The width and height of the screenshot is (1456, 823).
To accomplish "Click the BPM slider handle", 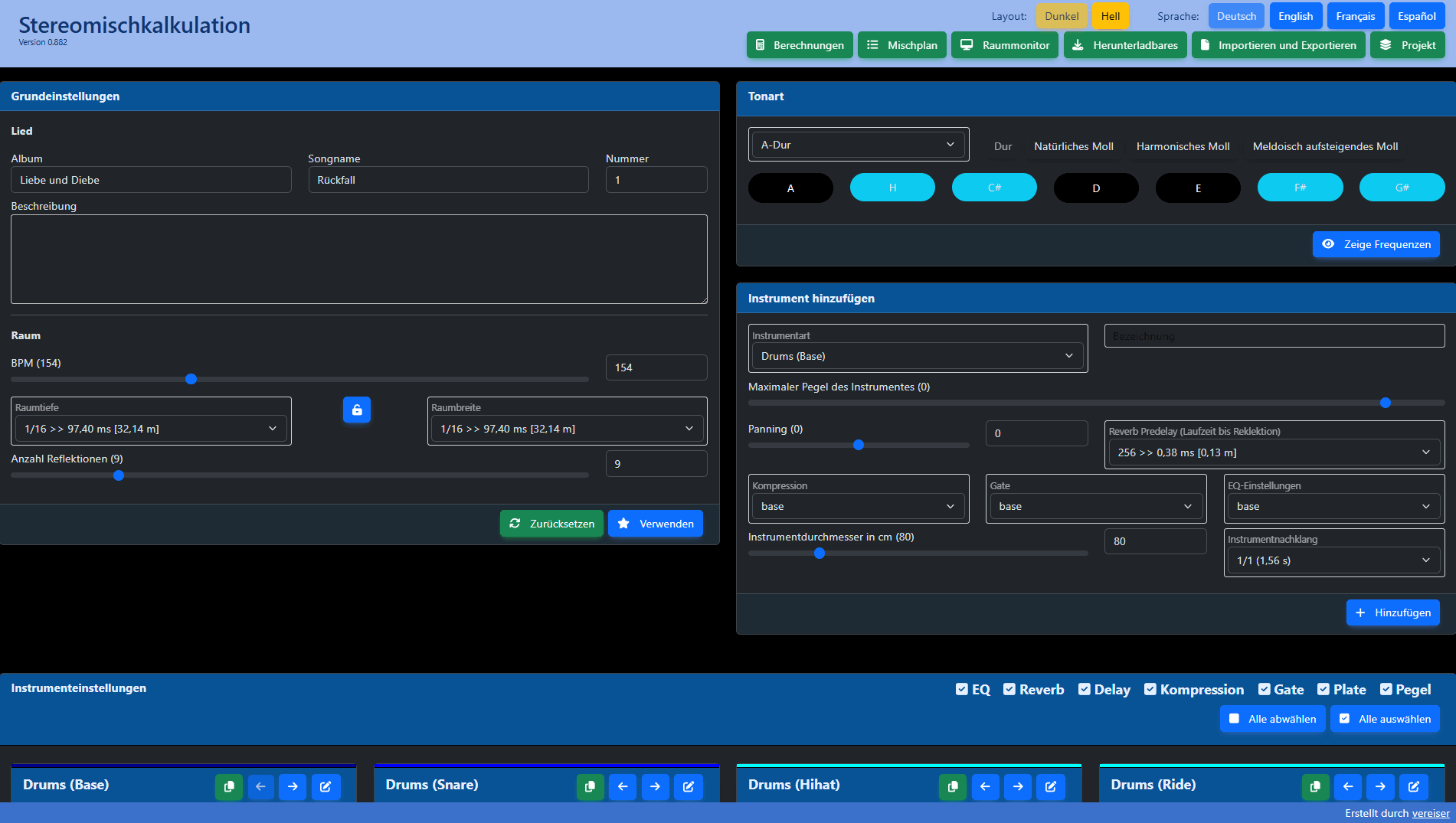I will [191, 379].
